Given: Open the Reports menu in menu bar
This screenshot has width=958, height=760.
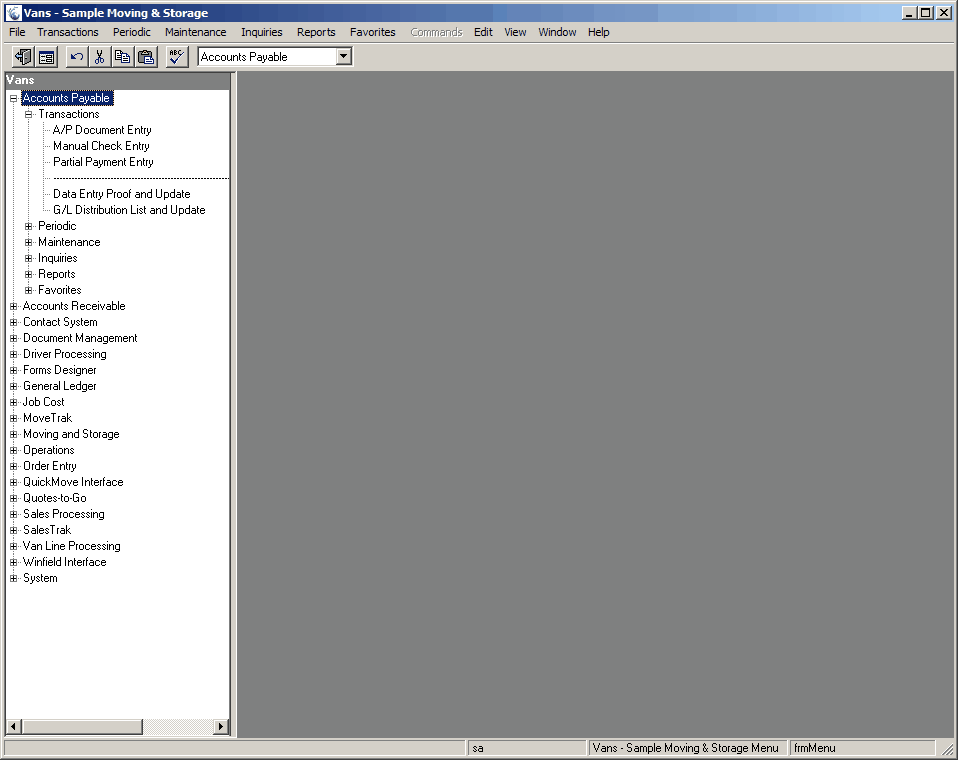Looking at the screenshot, I should pyautogui.click(x=316, y=32).
